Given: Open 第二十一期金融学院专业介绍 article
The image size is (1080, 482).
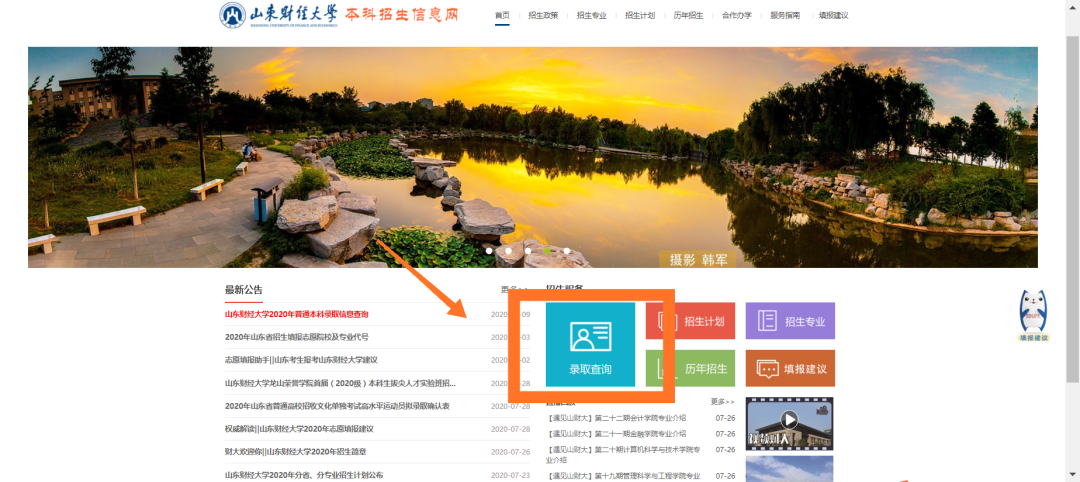Looking at the screenshot, I should point(616,434).
